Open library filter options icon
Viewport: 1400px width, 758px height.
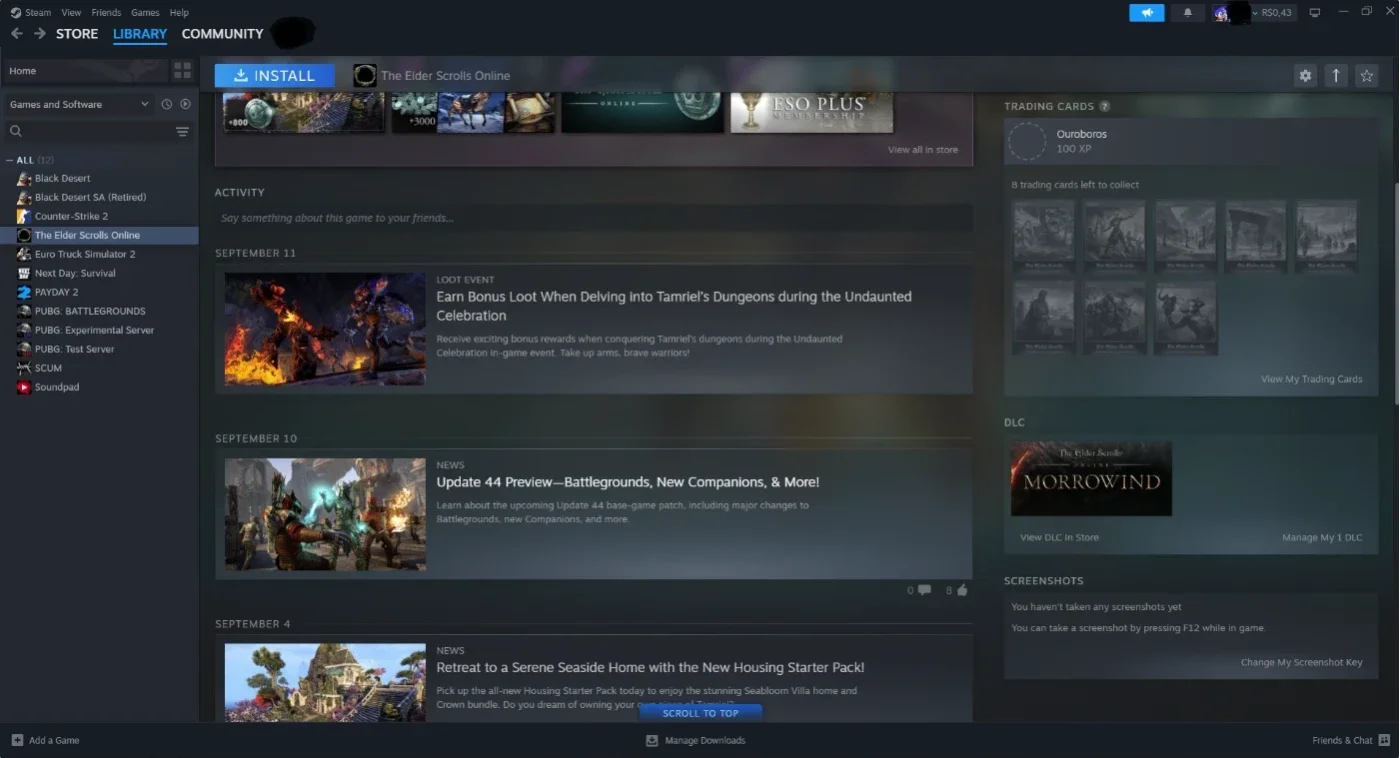(182, 131)
